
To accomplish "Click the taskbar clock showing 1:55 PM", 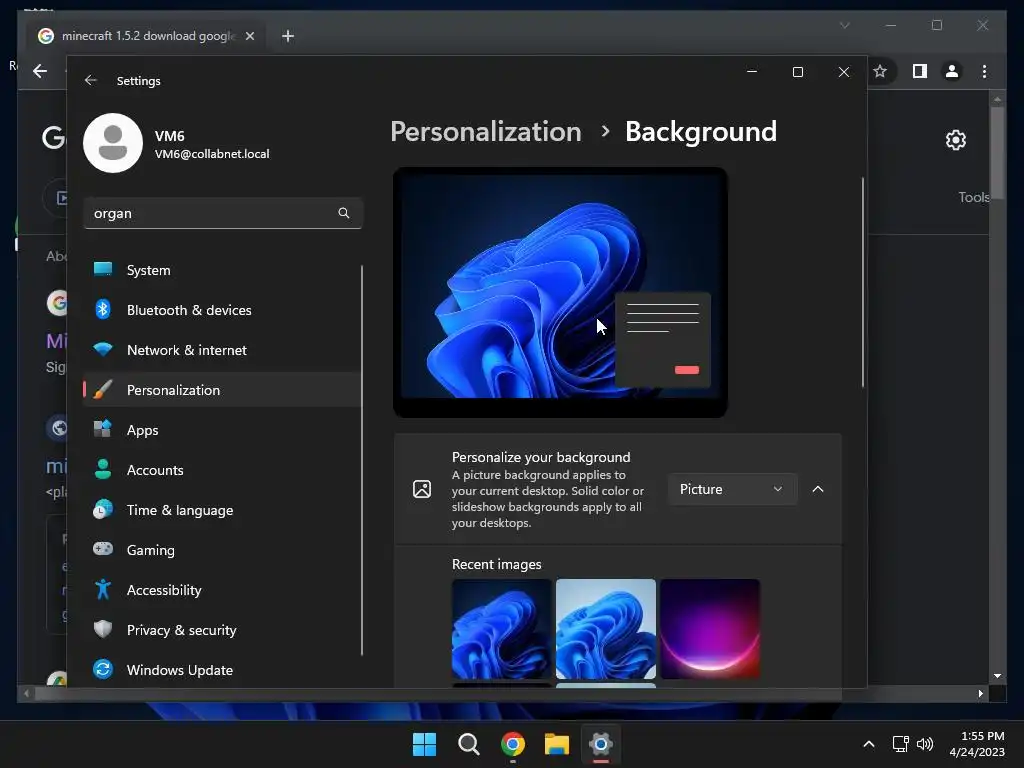I will [x=977, y=744].
